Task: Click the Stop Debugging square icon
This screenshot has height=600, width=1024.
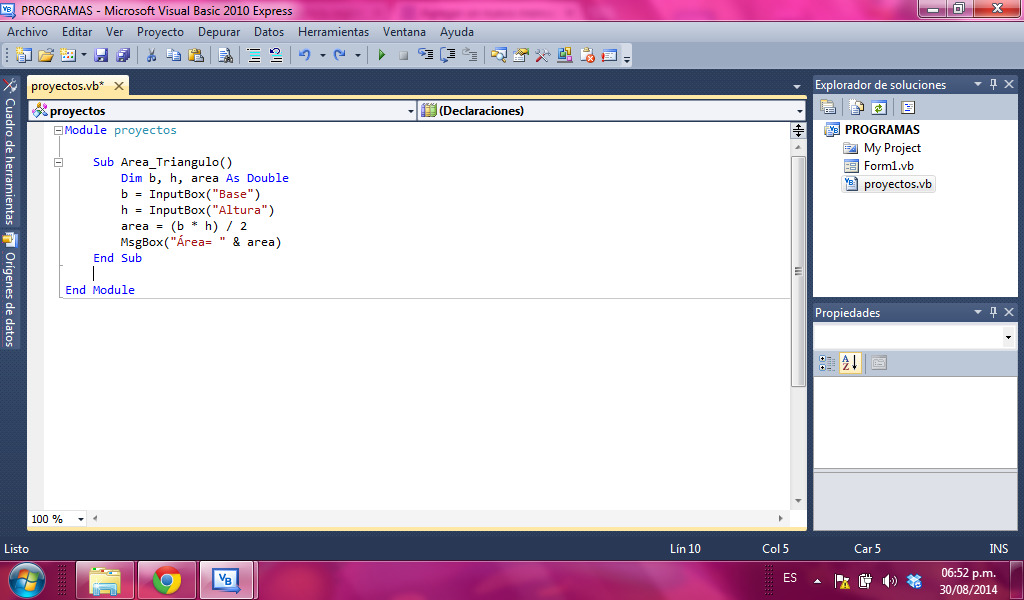Action: tap(404, 55)
